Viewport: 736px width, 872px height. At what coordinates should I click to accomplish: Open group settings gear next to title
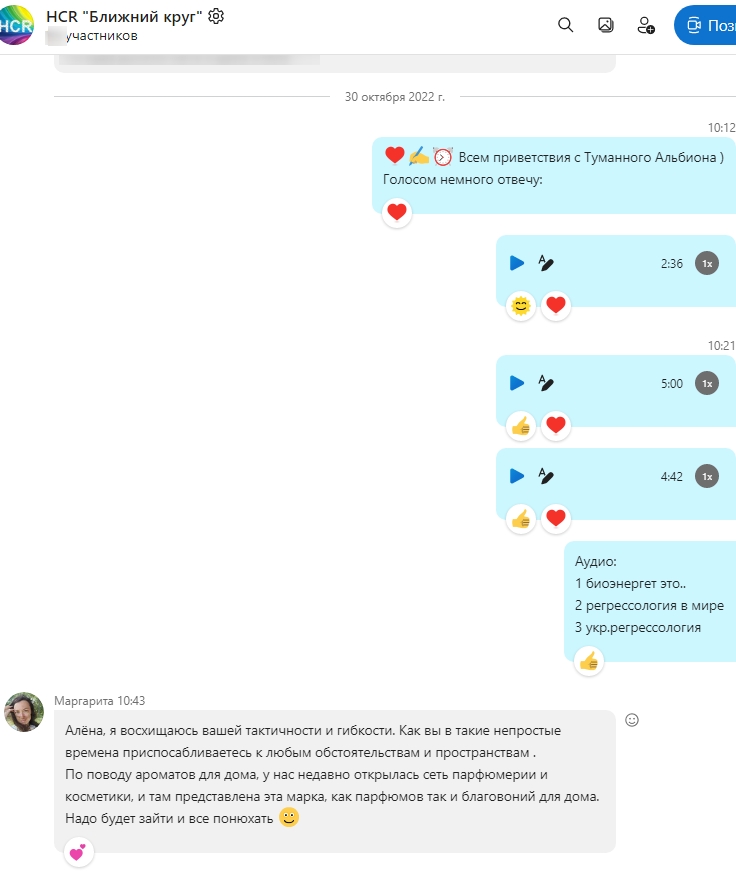coord(216,16)
